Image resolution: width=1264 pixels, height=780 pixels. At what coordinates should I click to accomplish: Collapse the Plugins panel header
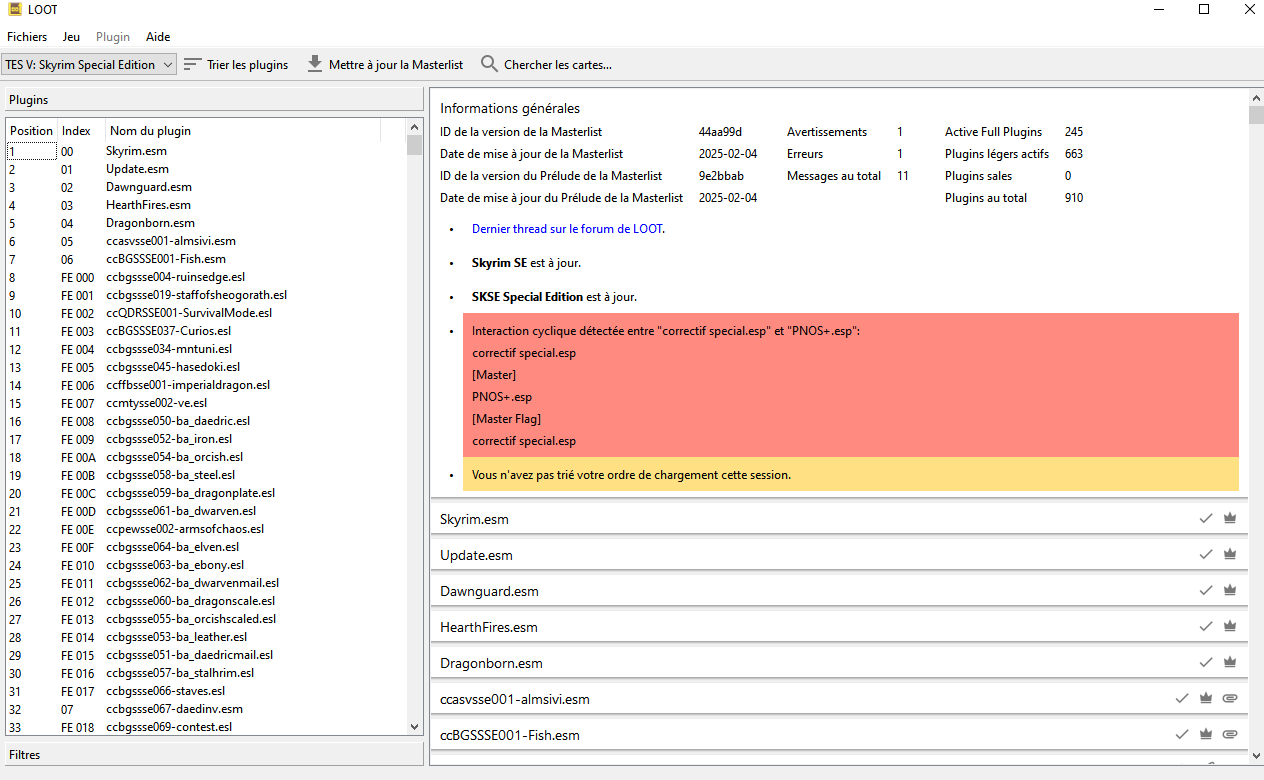(215, 100)
